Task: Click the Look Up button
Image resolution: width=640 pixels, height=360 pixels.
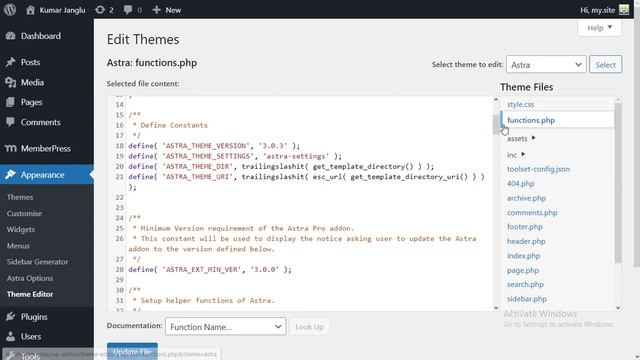Action: point(309,327)
